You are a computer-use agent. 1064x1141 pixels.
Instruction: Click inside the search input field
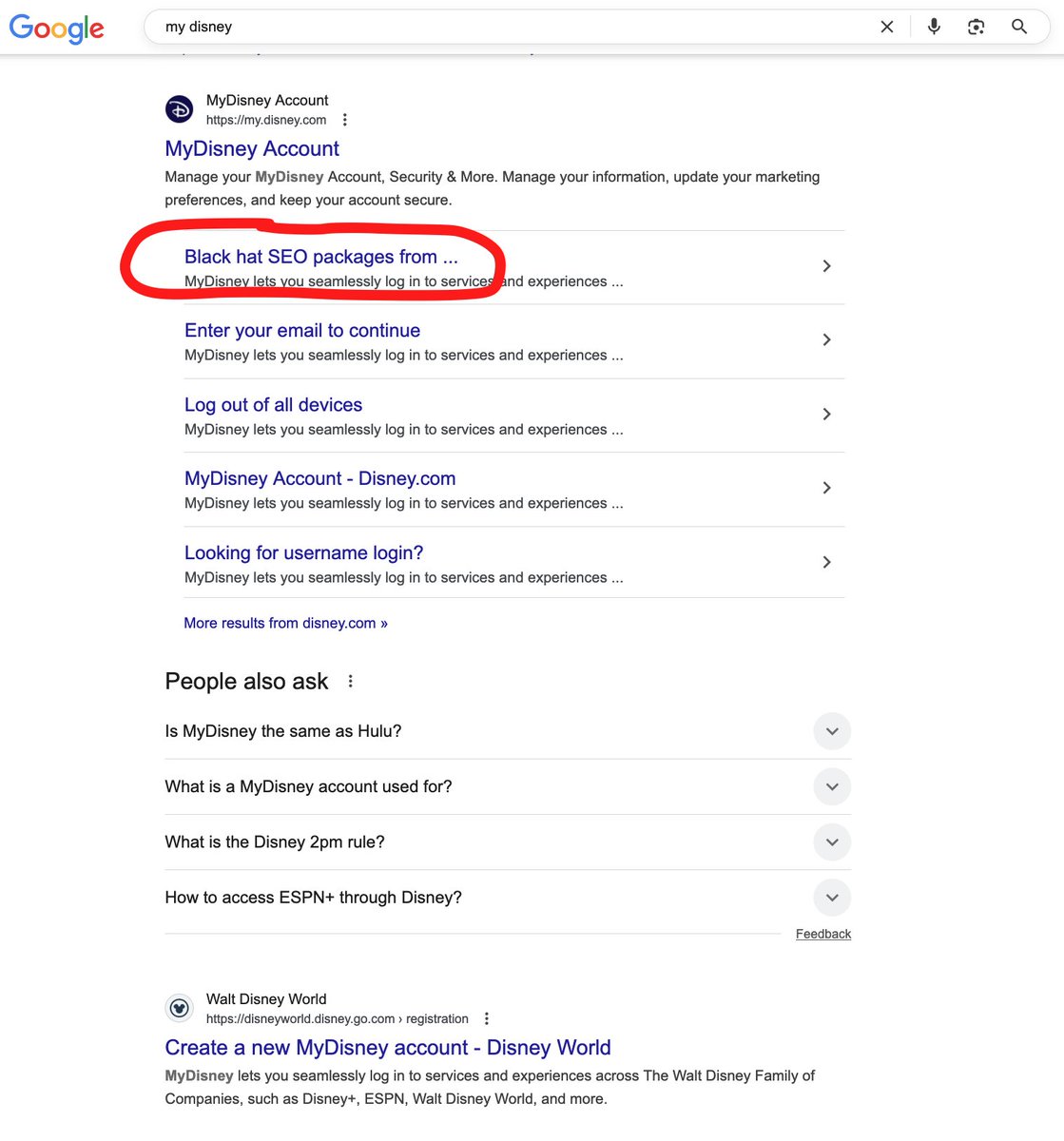(x=475, y=27)
